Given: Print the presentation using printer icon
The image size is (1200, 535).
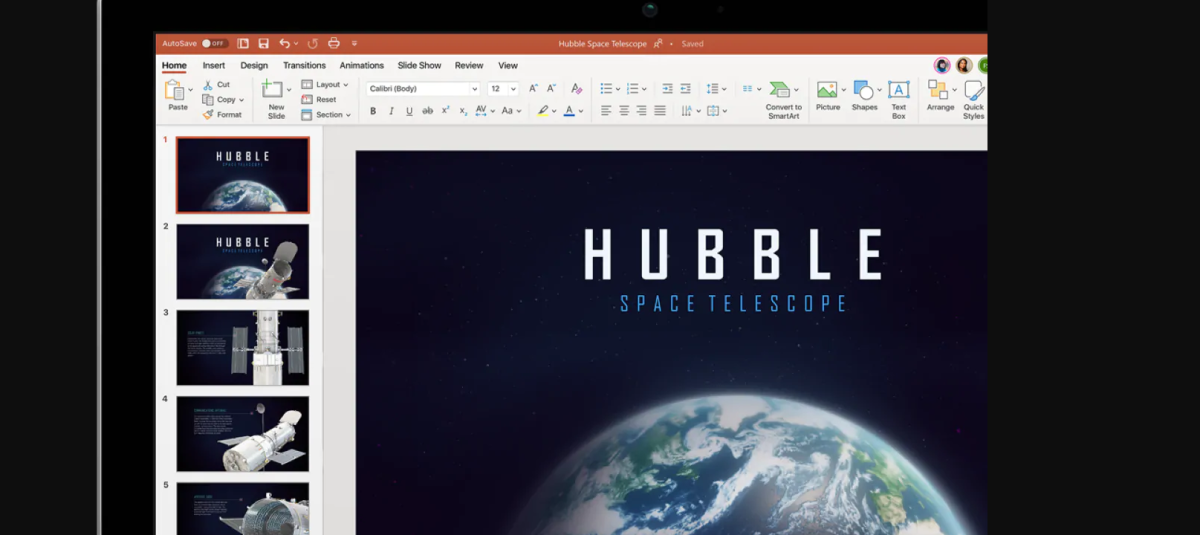Looking at the screenshot, I should coord(334,44).
